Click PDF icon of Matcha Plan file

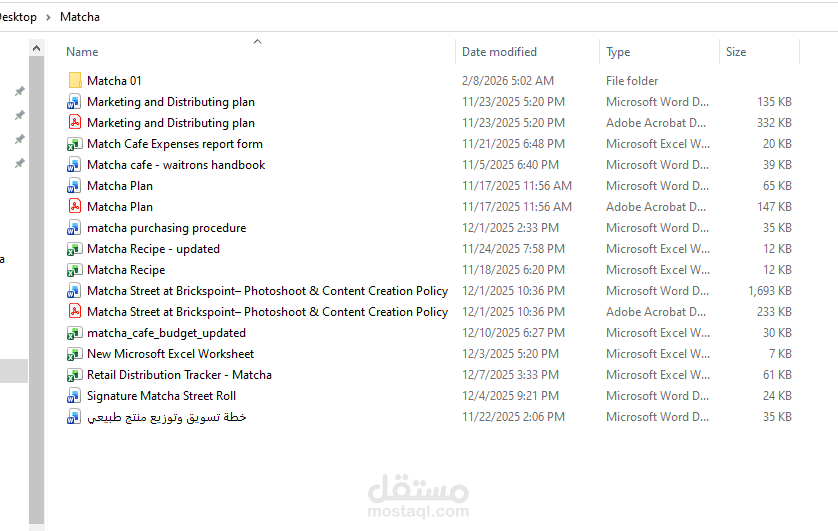pyautogui.click(x=74, y=206)
